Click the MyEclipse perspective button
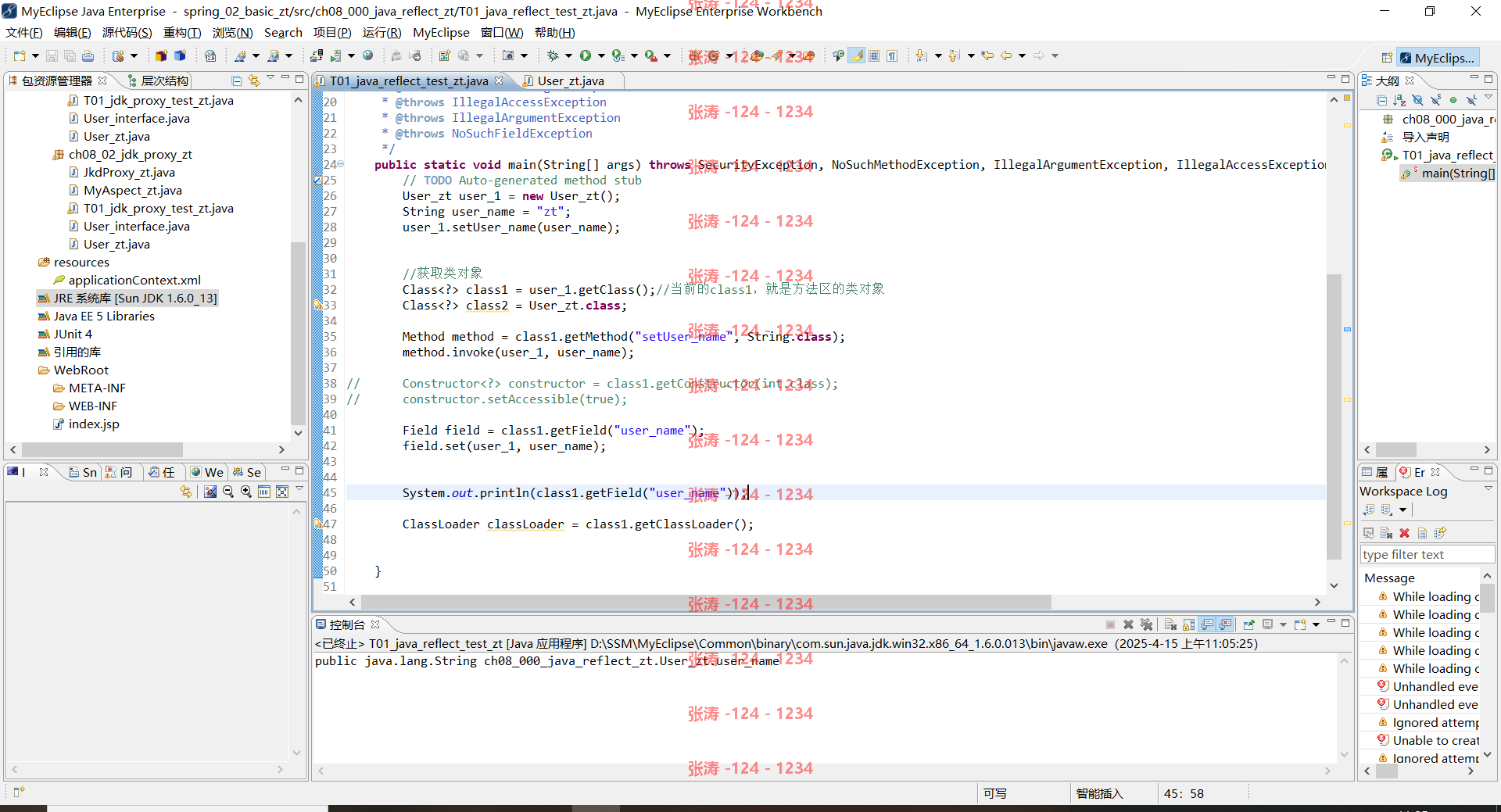1501x812 pixels. tap(1437, 58)
